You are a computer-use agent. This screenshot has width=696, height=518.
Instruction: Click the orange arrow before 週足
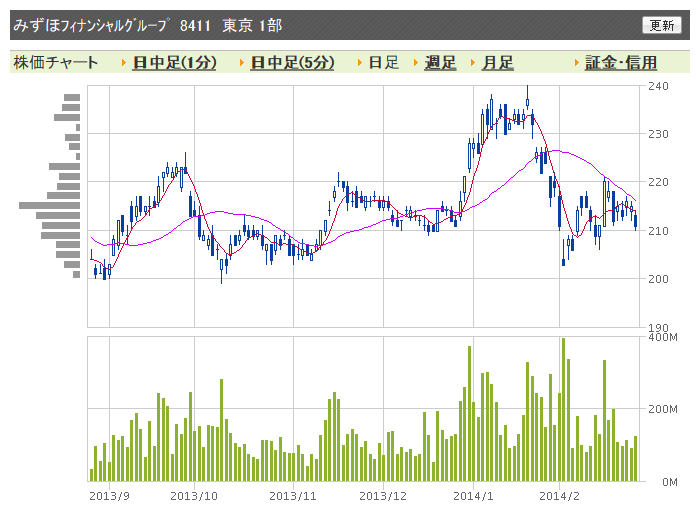click(416, 63)
